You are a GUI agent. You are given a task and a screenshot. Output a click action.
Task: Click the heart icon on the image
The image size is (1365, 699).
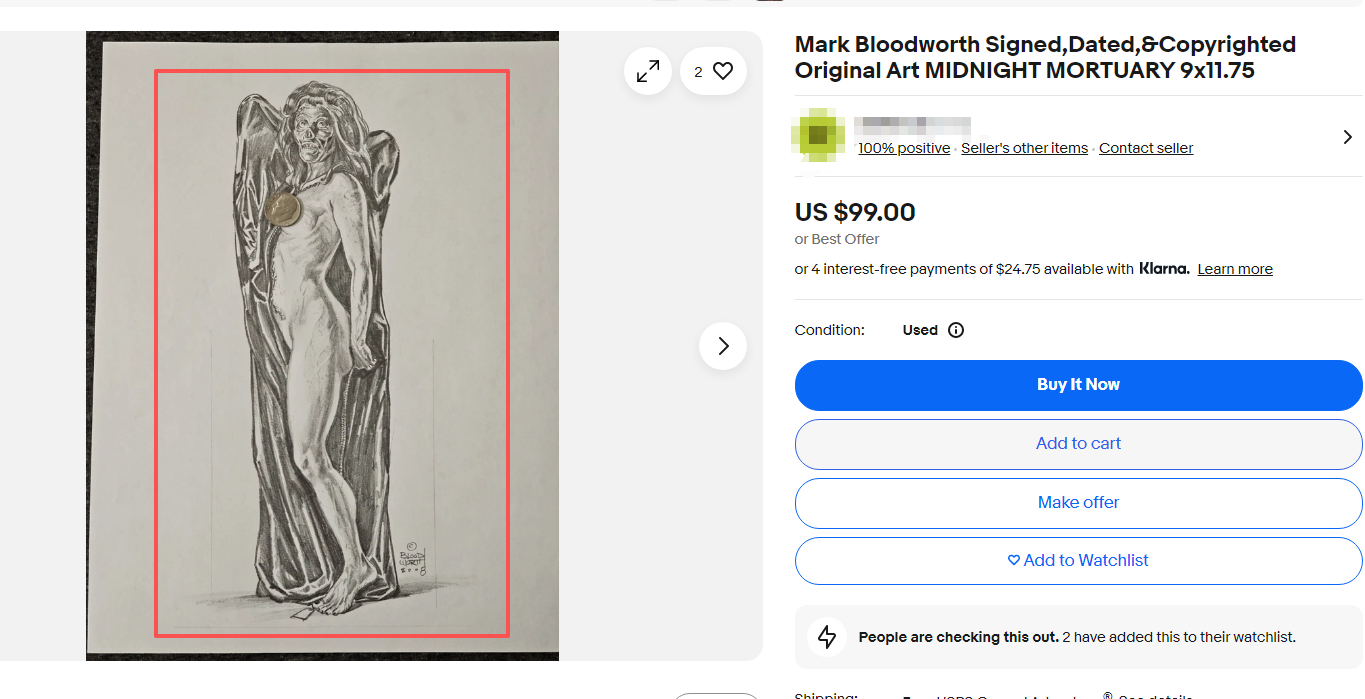(723, 71)
